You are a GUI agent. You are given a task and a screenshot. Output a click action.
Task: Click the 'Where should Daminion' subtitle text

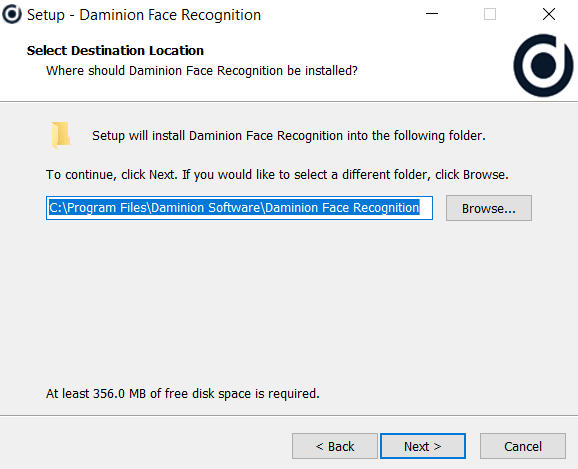[202, 70]
